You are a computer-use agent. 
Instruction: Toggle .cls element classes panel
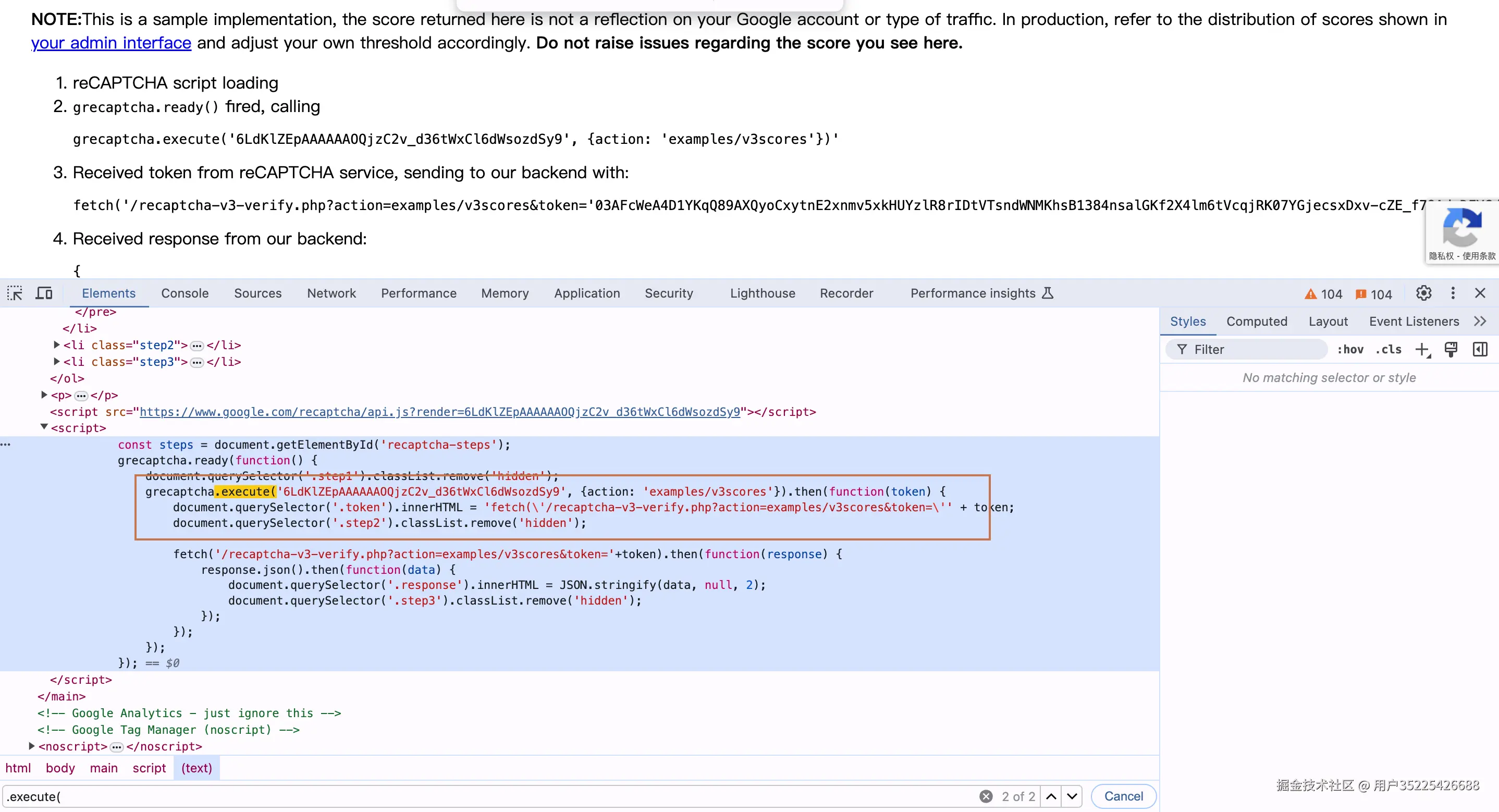coord(1389,350)
